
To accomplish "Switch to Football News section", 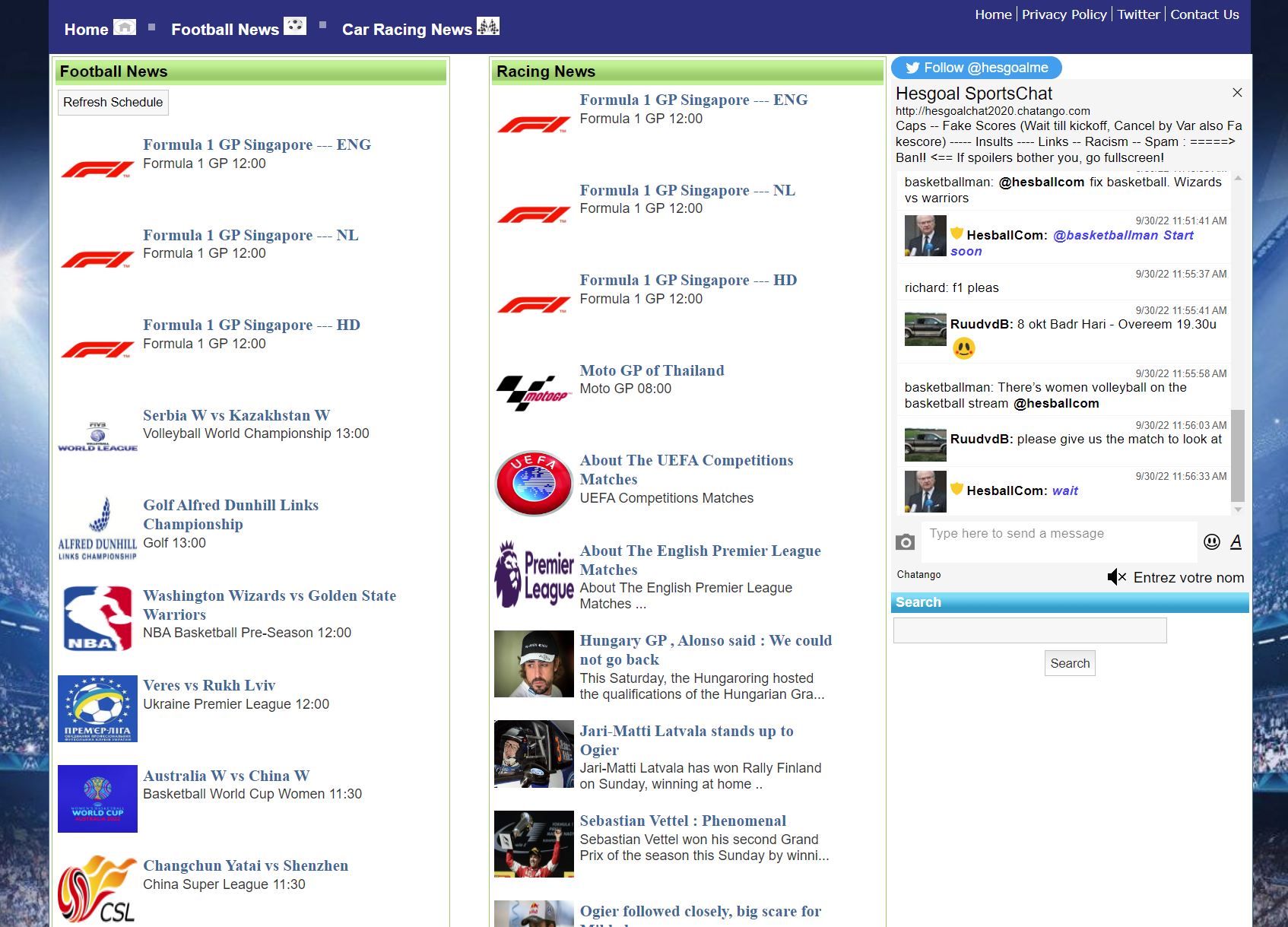I will point(226,29).
